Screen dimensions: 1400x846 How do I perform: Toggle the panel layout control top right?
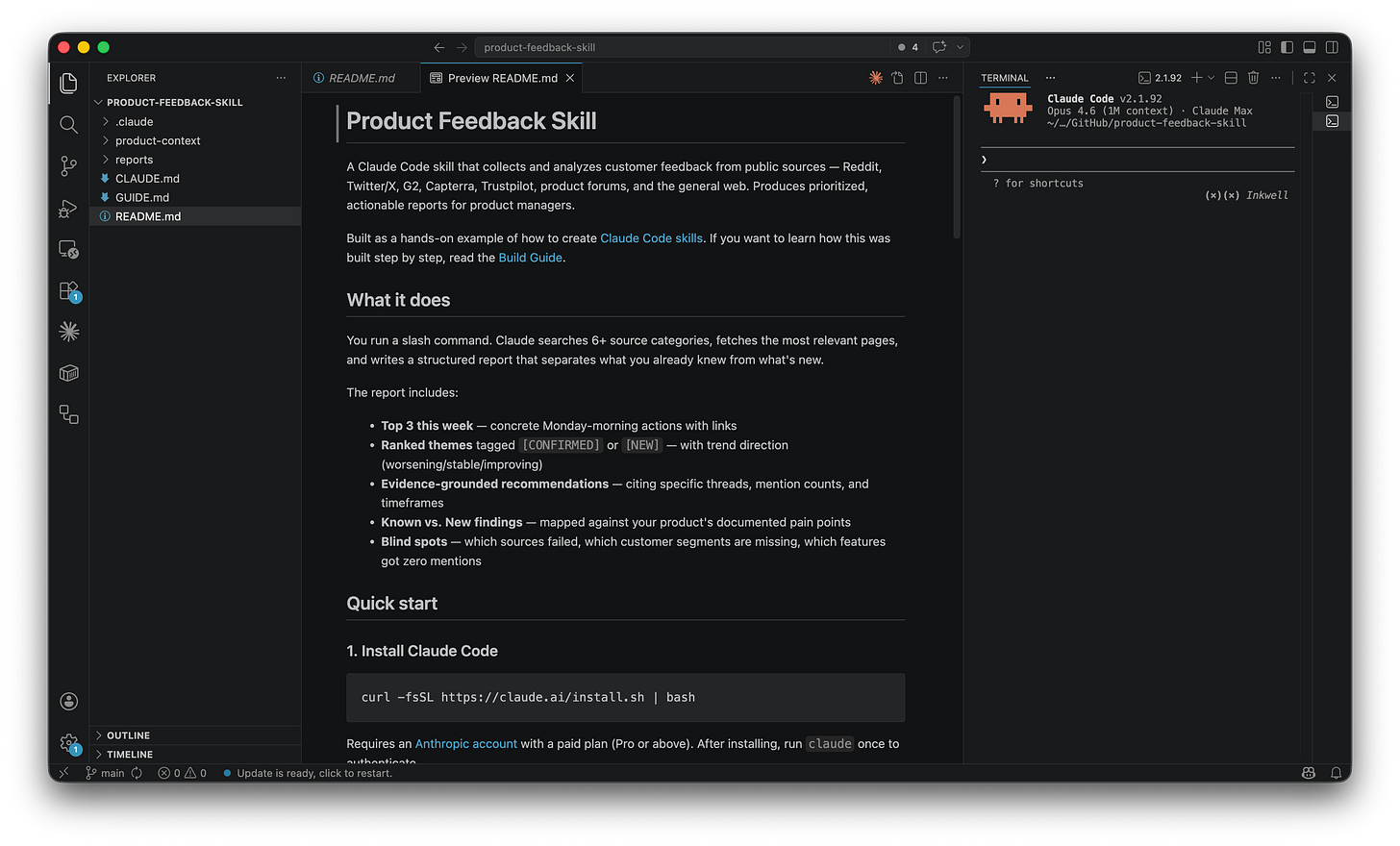[1309, 46]
